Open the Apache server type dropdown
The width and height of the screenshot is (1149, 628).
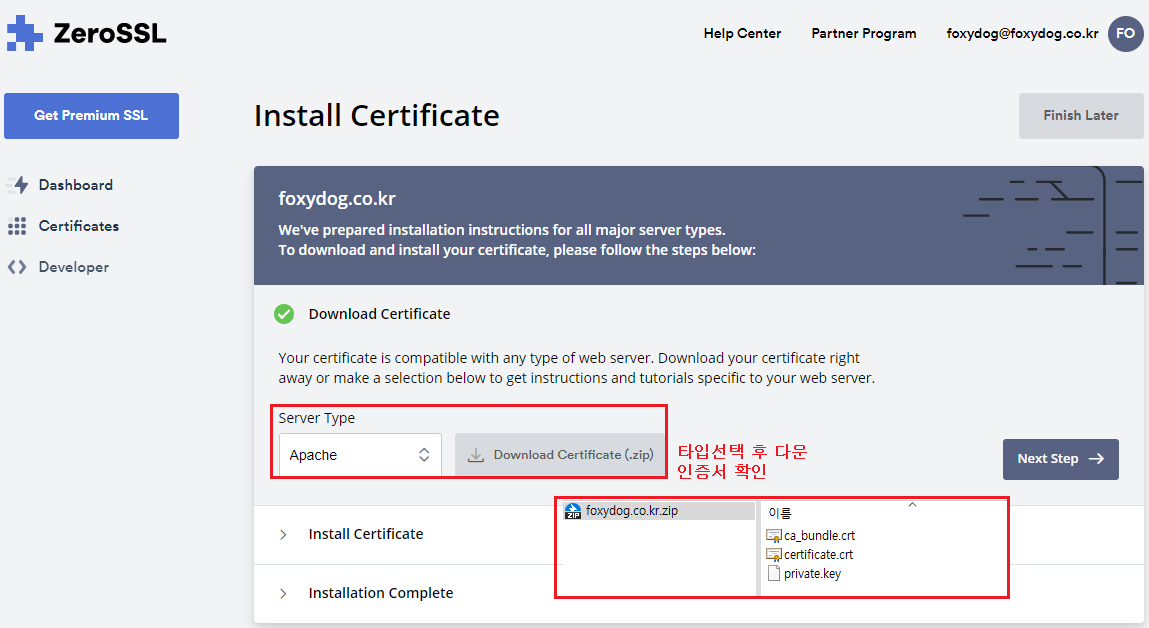(x=360, y=455)
